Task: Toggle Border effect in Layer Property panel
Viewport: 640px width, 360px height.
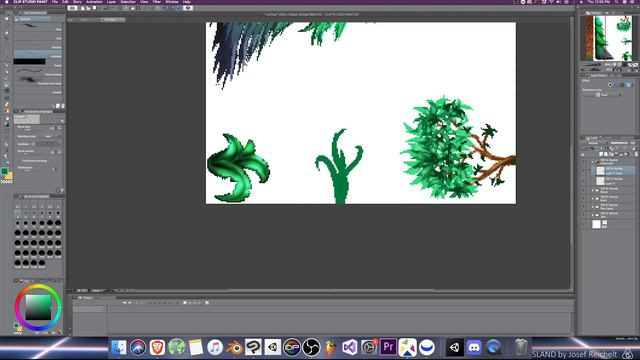Action: (610, 84)
